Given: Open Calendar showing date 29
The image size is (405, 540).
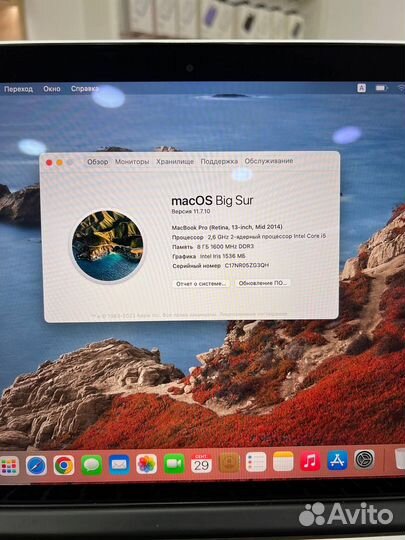Looking at the screenshot, I should [x=201, y=463].
